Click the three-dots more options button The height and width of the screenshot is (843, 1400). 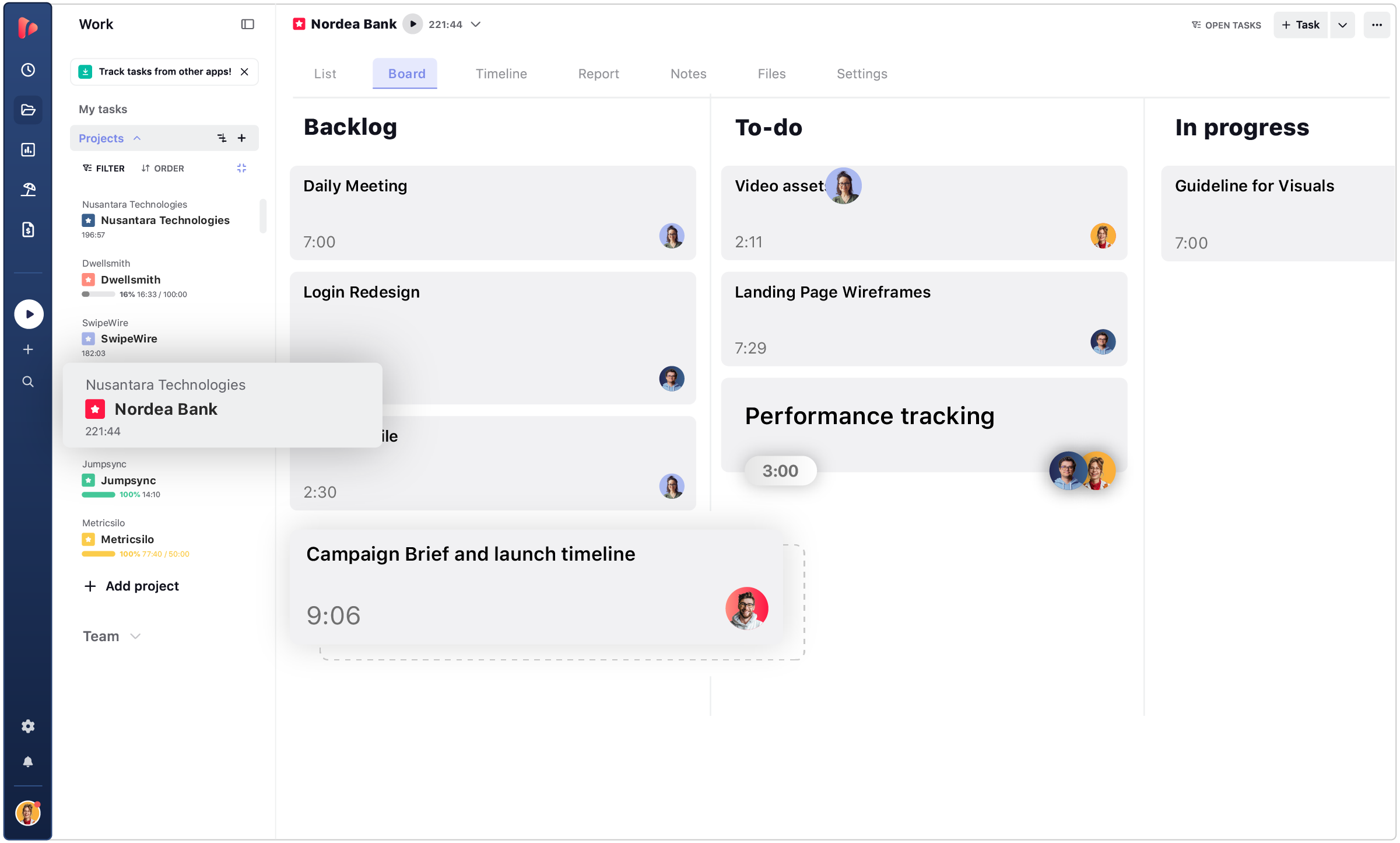coord(1376,25)
